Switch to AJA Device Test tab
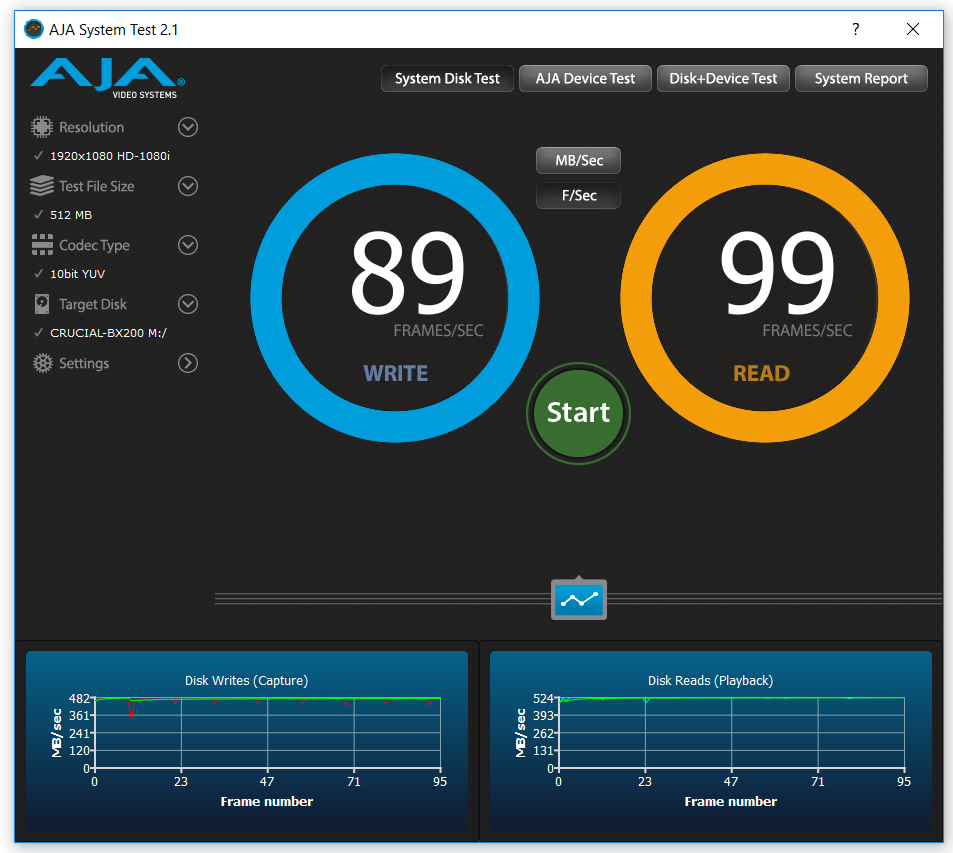Screen dimensions: 953x853 point(585,78)
